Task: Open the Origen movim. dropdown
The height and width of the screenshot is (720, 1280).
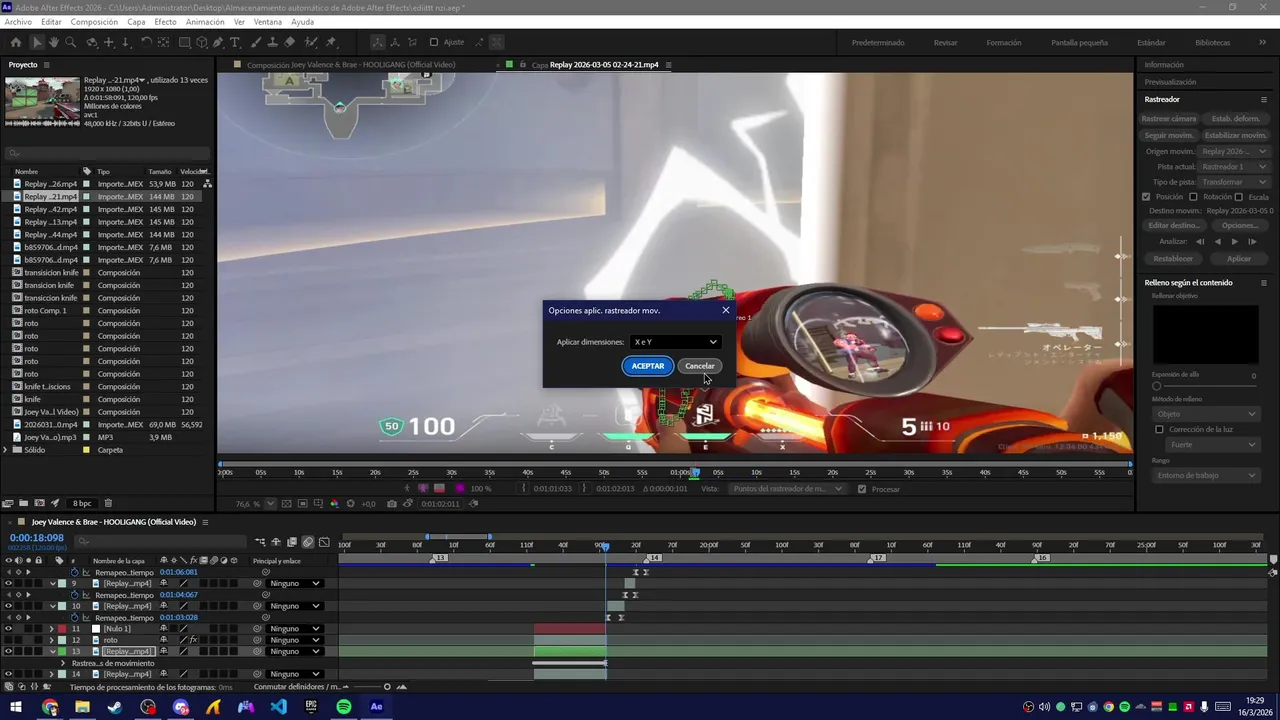Action: pos(1234,151)
